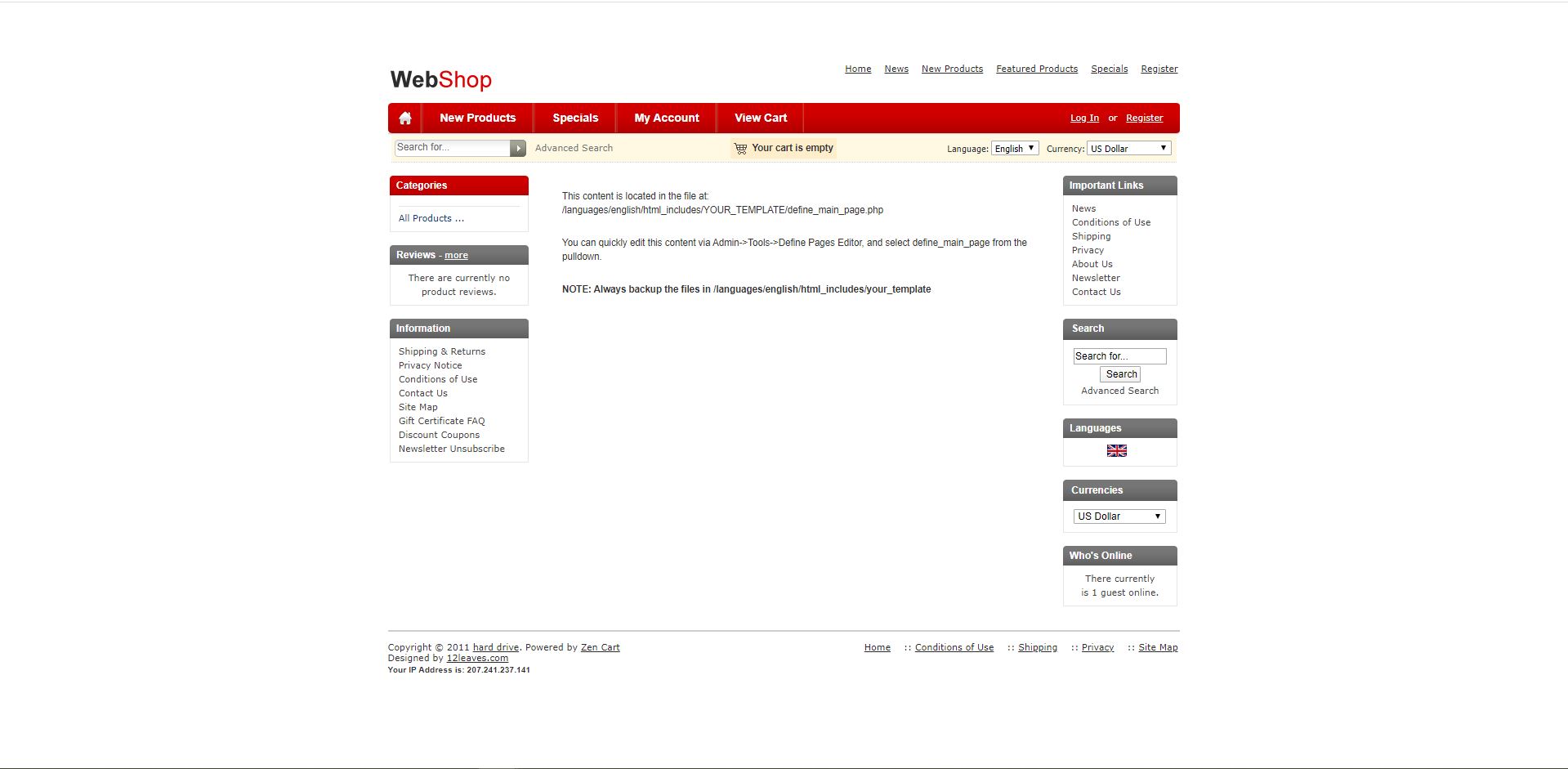1568x769 pixels.
Task: Open Featured Products top link
Action: (x=1036, y=69)
